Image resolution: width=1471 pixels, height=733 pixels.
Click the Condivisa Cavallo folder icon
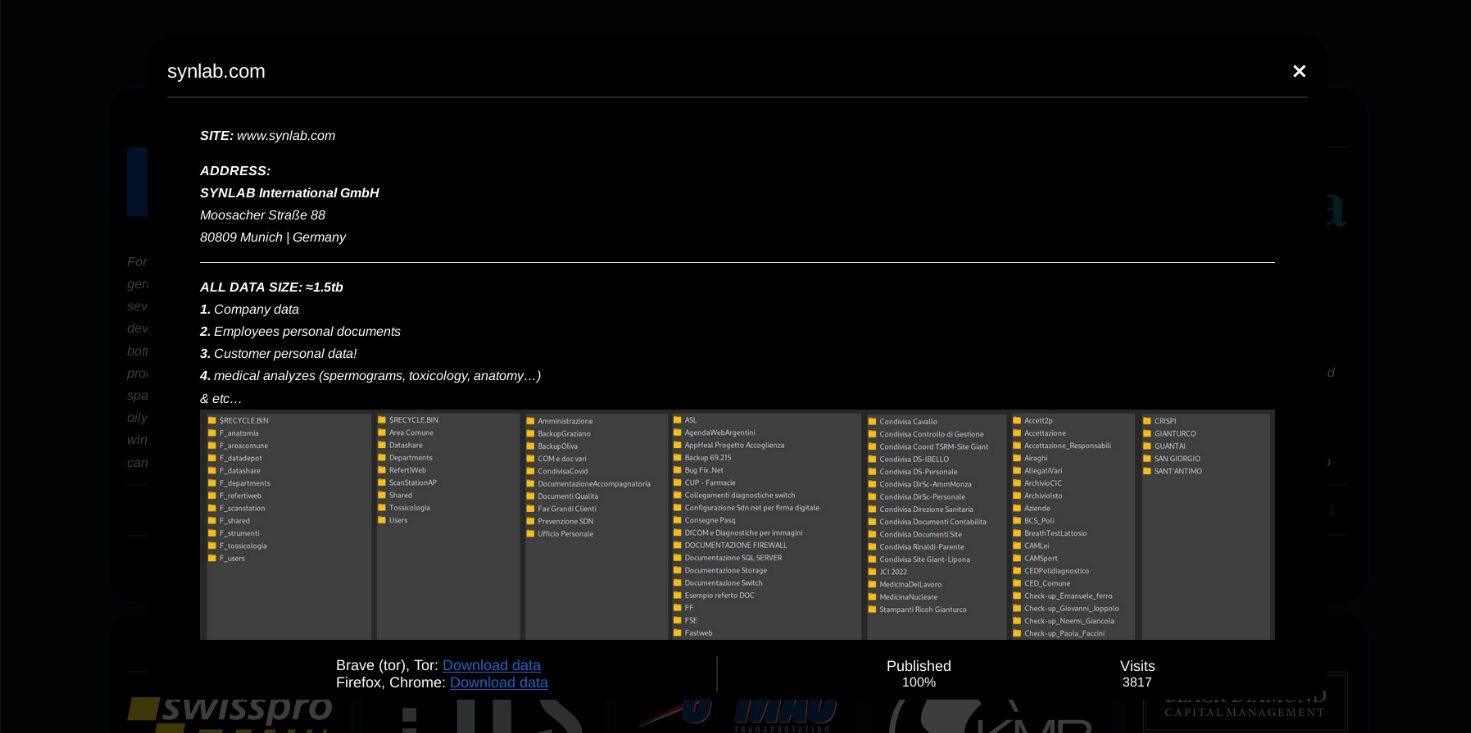coord(872,422)
